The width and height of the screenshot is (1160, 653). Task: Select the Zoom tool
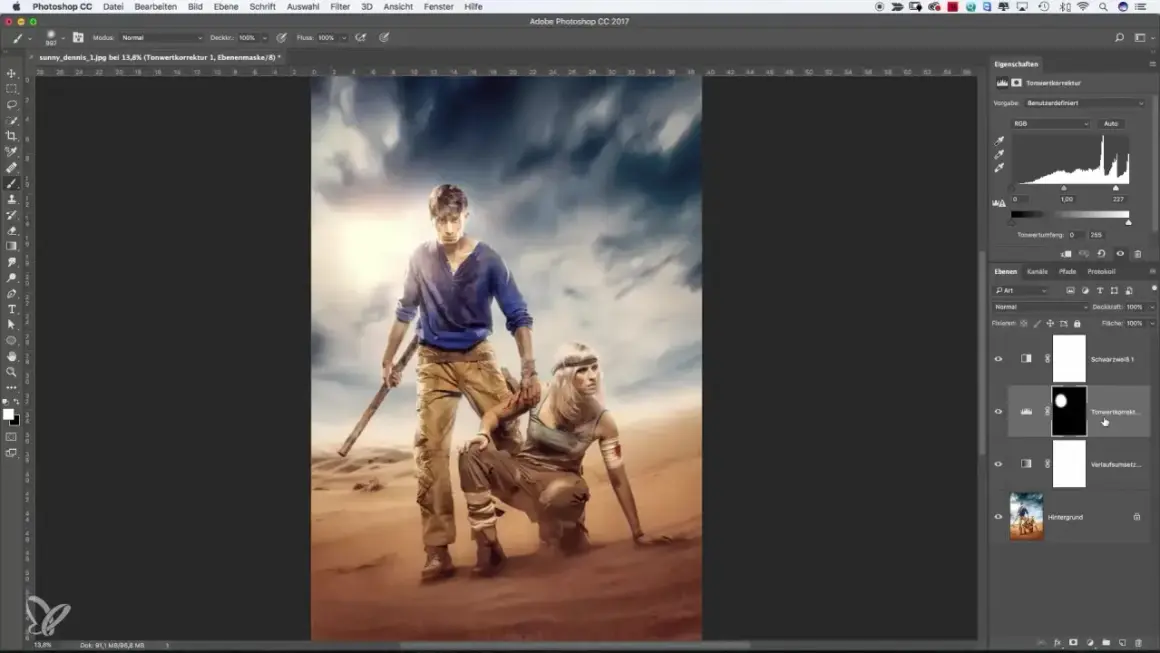(x=11, y=372)
